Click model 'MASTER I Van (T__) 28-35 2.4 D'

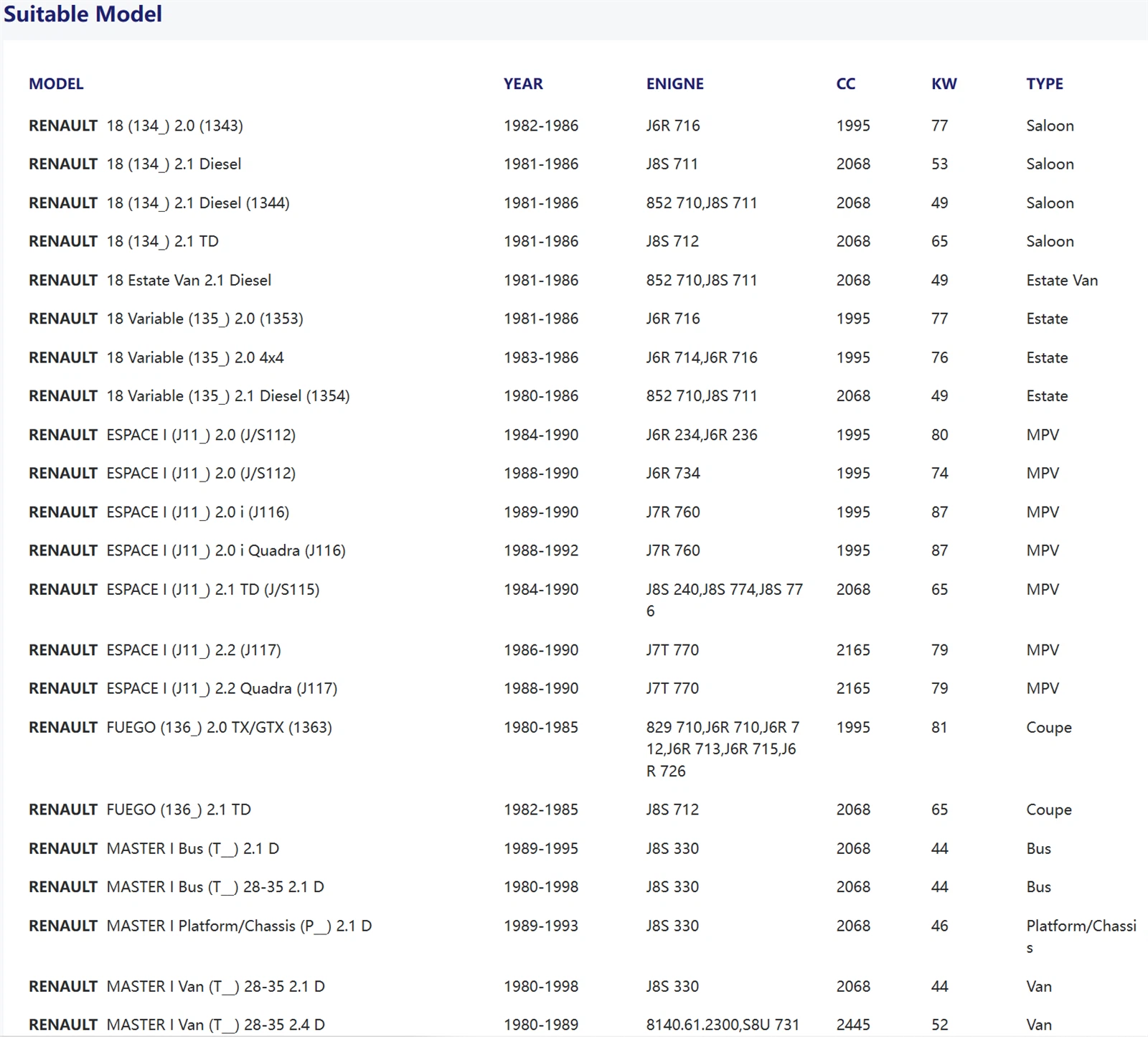(x=216, y=1025)
